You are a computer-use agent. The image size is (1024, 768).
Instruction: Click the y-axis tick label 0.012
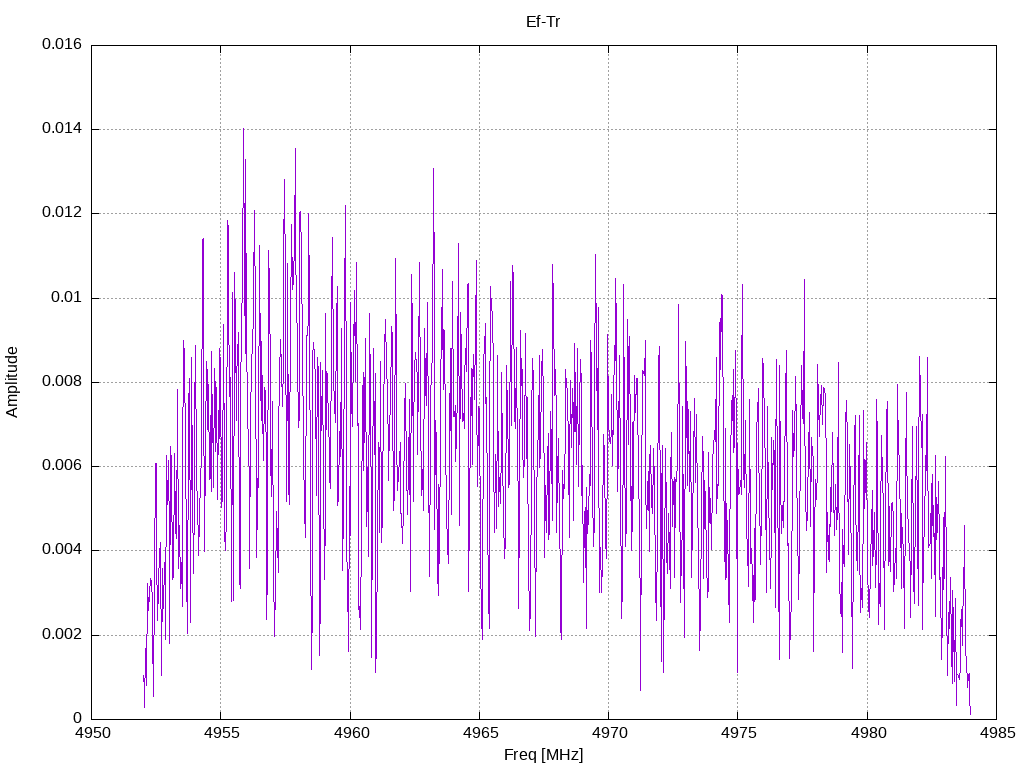(62, 213)
